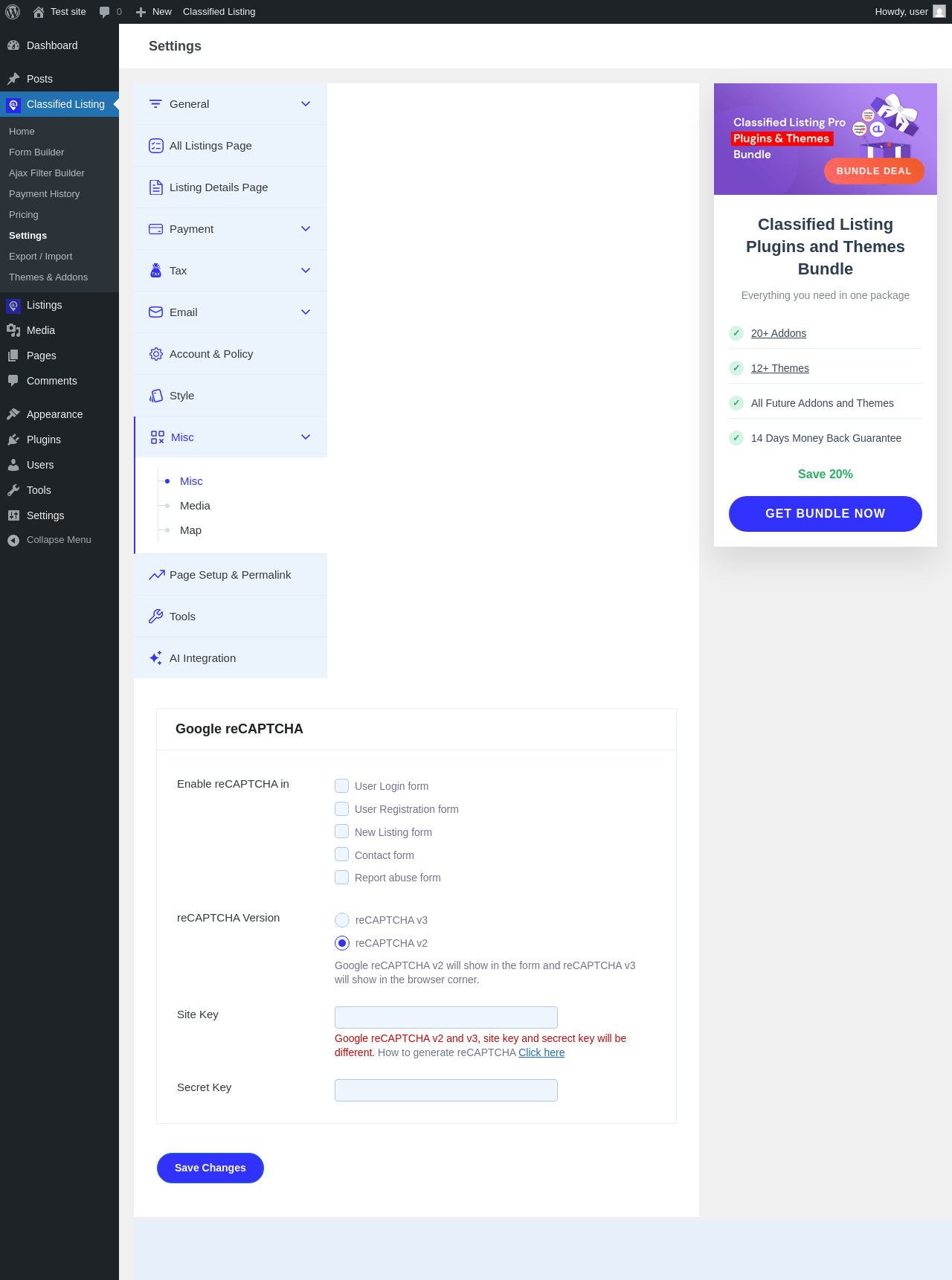Image resolution: width=952 pixels, height=1280 pixels.
Task: Expand the Payment section arrow
Action: (306, 229)
